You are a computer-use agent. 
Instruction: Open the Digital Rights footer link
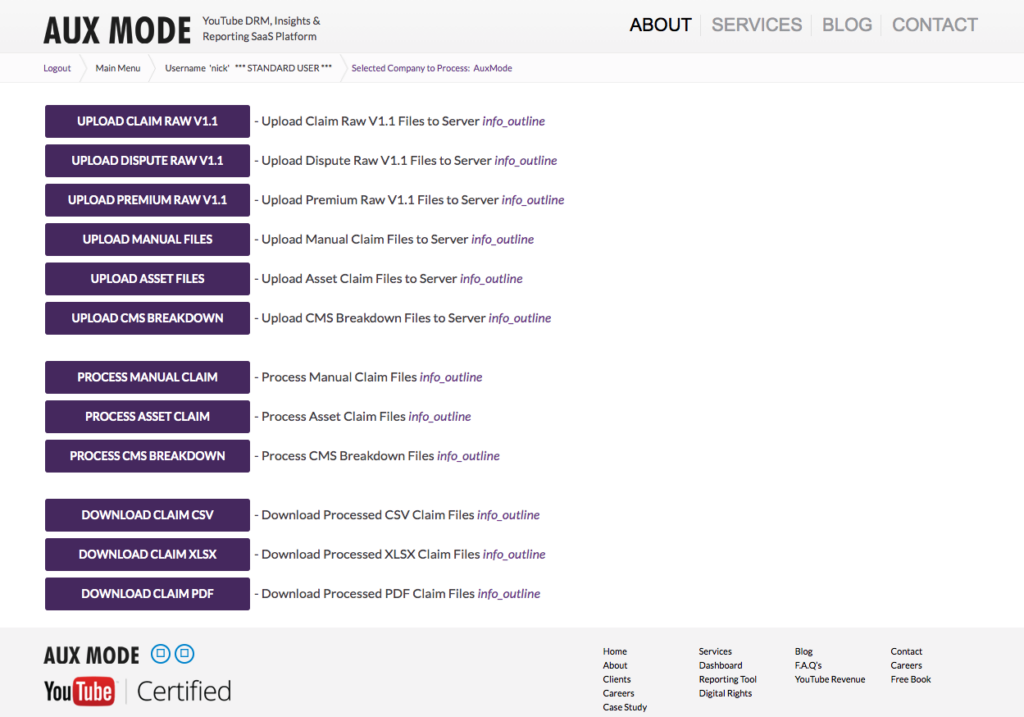[x=725, y=693]
